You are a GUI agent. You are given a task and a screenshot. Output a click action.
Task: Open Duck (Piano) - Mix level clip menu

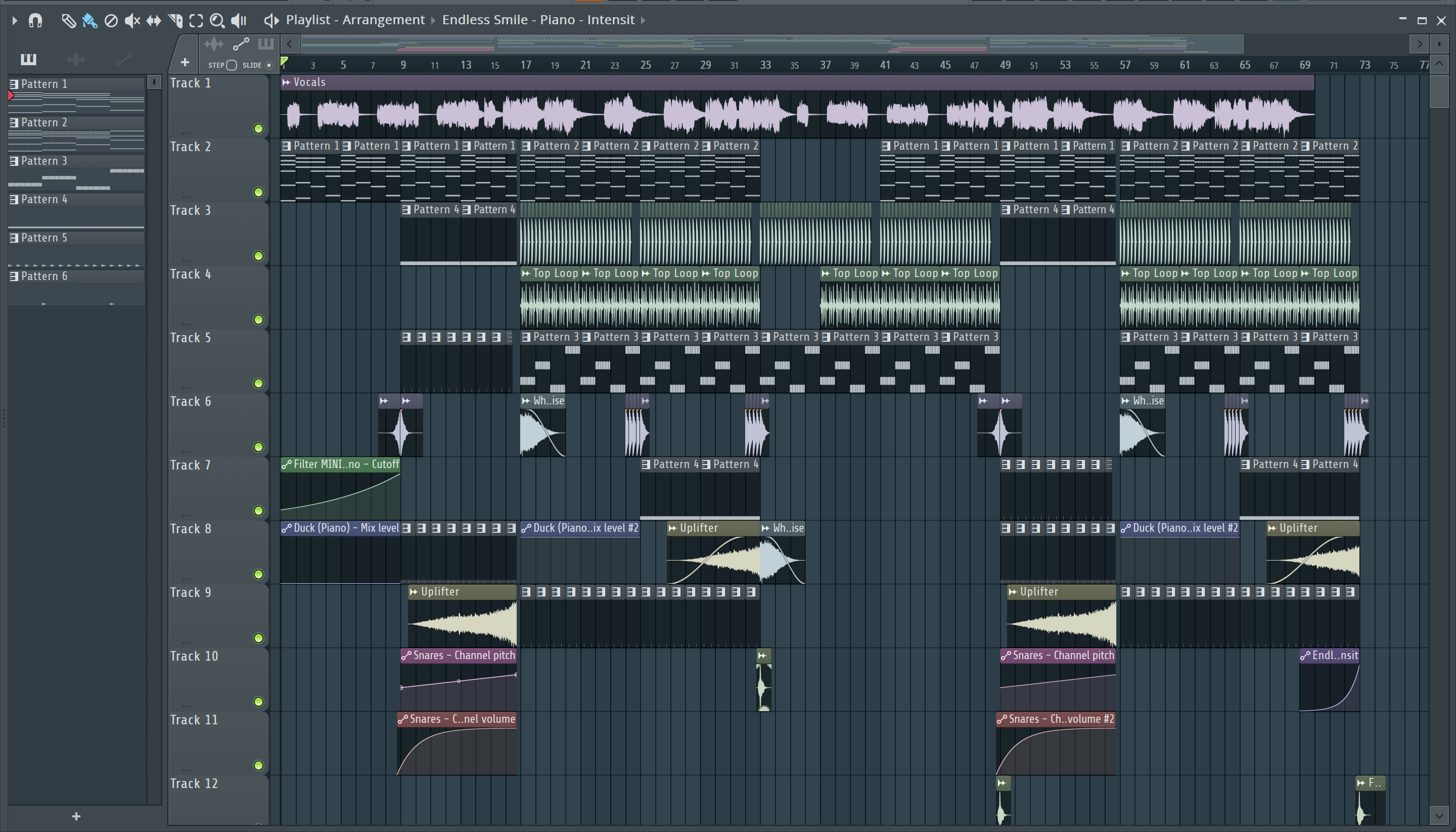point(286,528)
